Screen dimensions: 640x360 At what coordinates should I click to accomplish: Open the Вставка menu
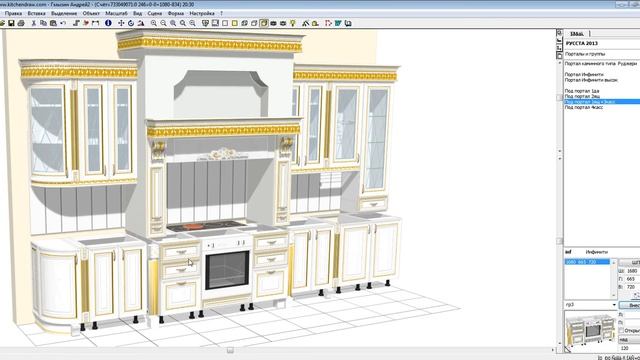click(36, 13)
